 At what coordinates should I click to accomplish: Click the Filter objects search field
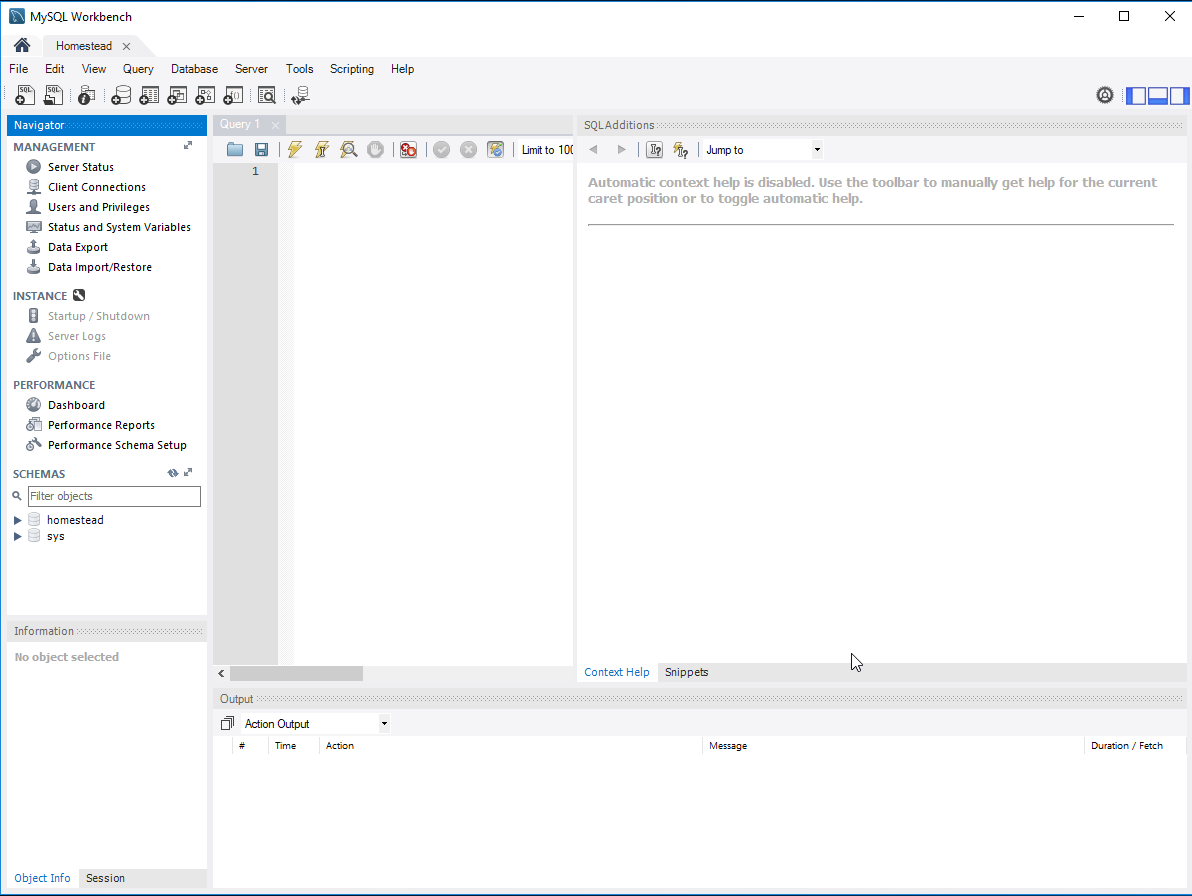click(x=114, y=496)
